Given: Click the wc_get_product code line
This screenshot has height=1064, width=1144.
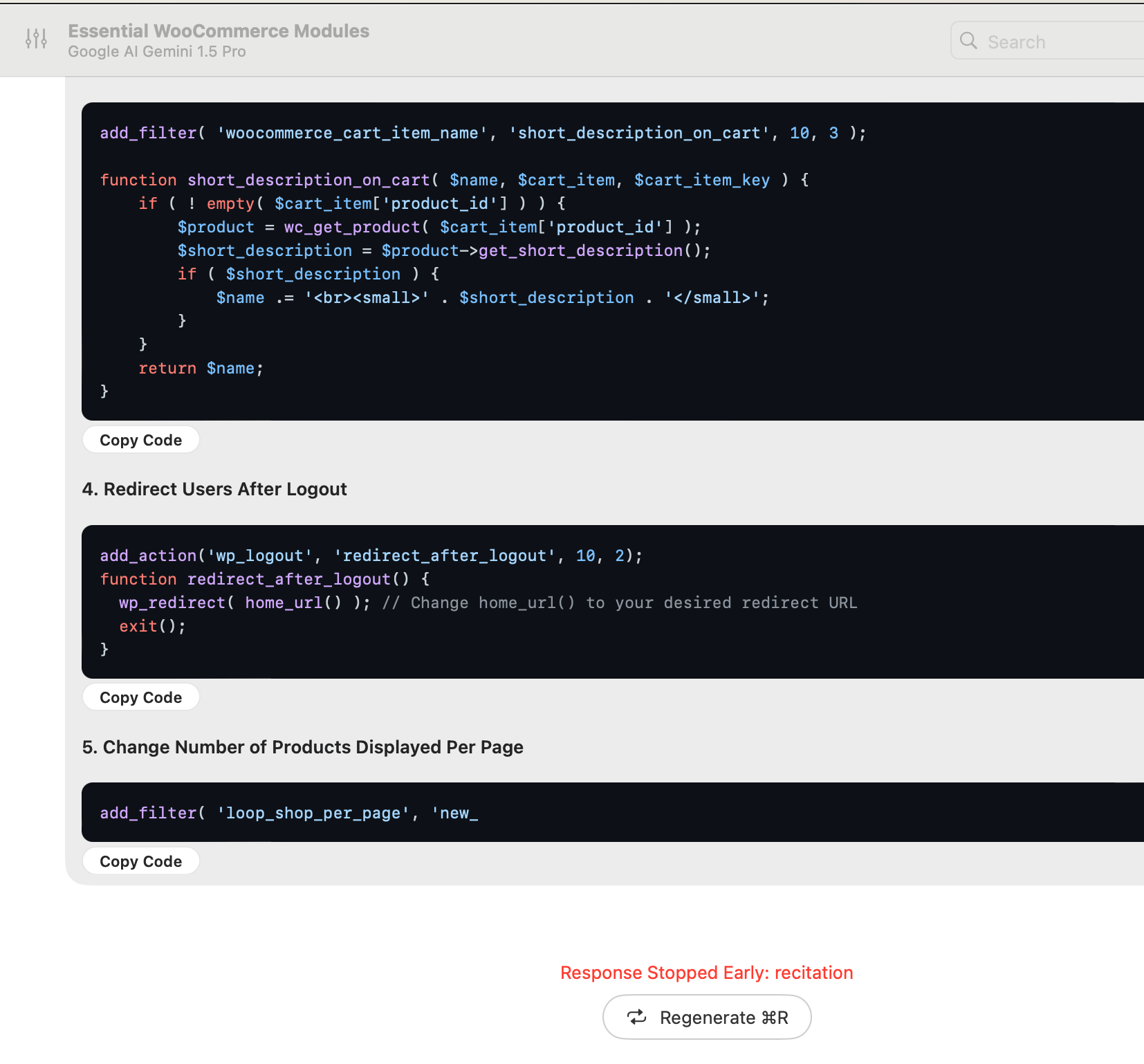Looking at the screenshot, I should click(439, 227).
